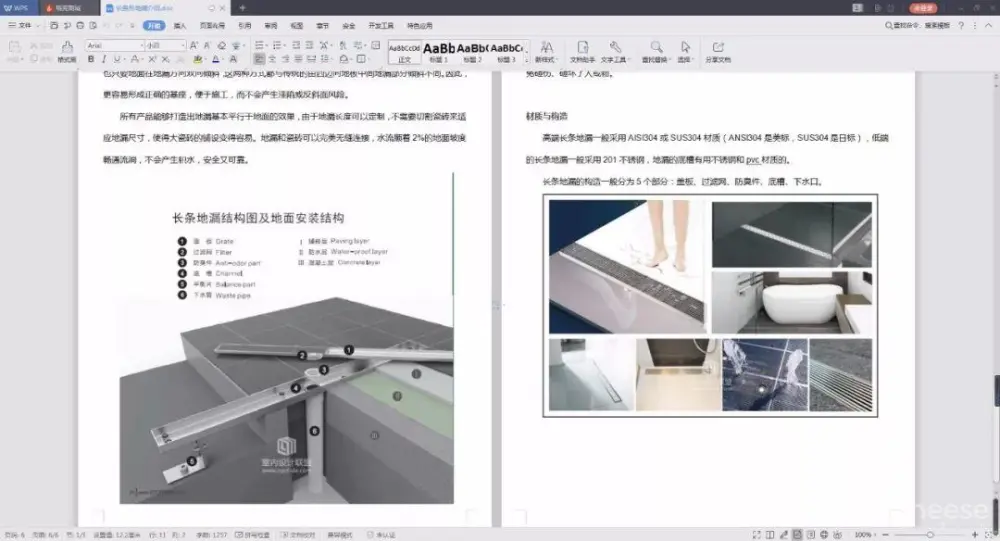
Task: Switch to outline view in status bar
Action: tap(811, 535)
